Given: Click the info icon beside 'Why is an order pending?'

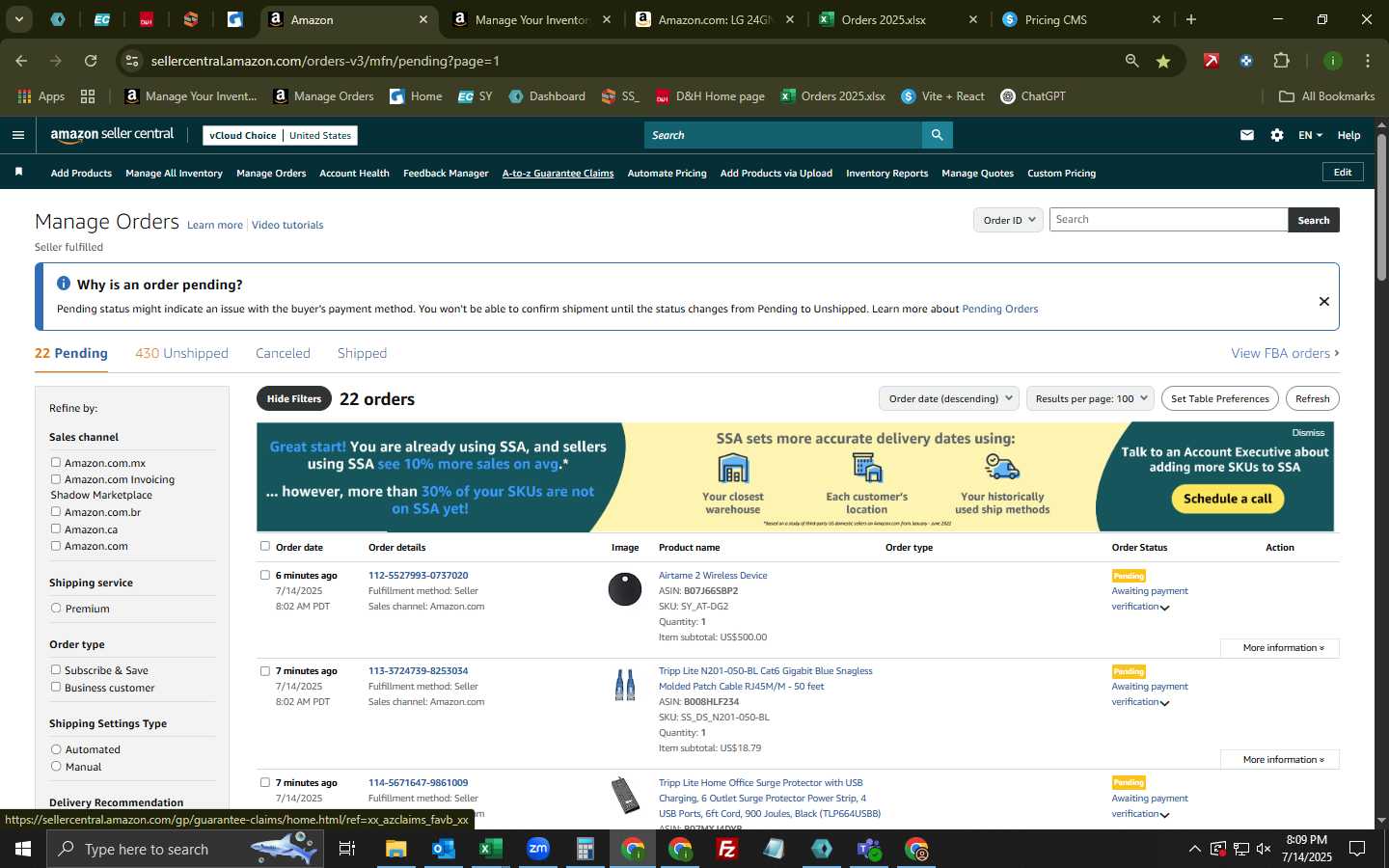Looking at the screenshot, I should click(x=64, y=284).
